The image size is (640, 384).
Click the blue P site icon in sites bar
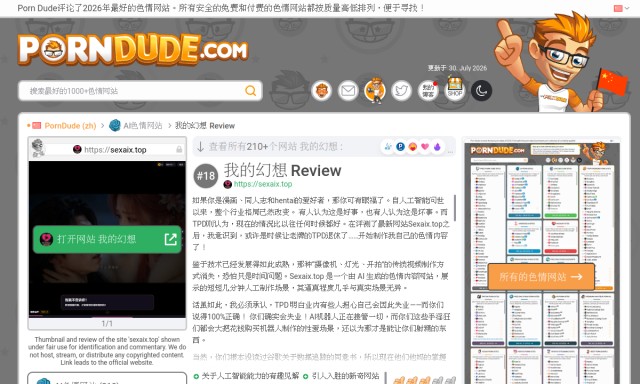pyautogui.click(x=400, y=146)
